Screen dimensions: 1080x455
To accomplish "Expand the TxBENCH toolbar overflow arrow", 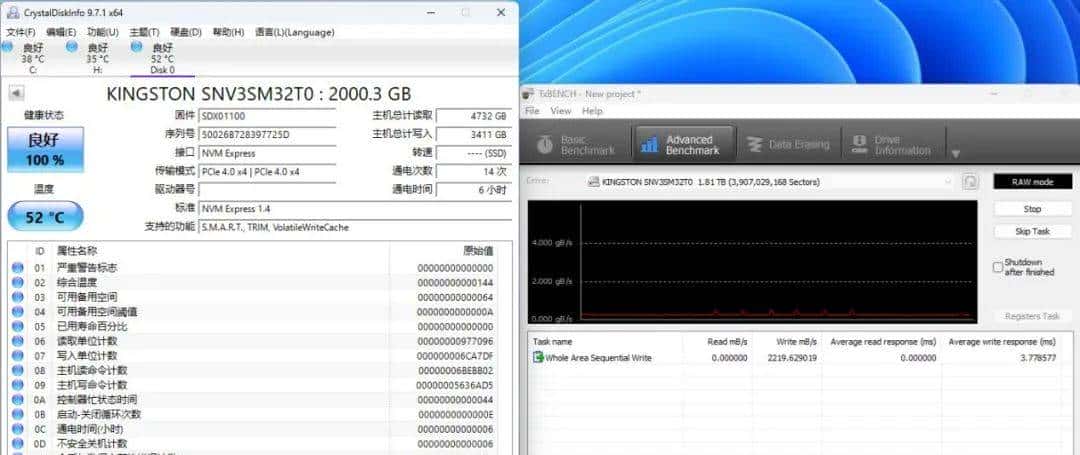I will coord(955,153).
